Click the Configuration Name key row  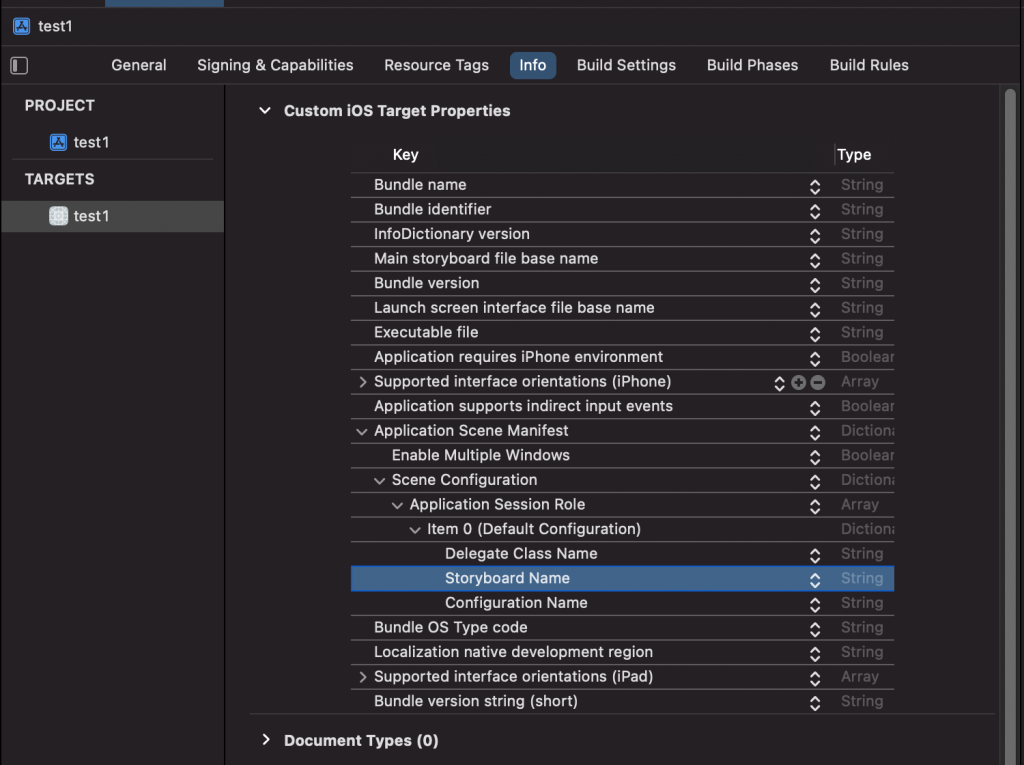pos(516,603)
